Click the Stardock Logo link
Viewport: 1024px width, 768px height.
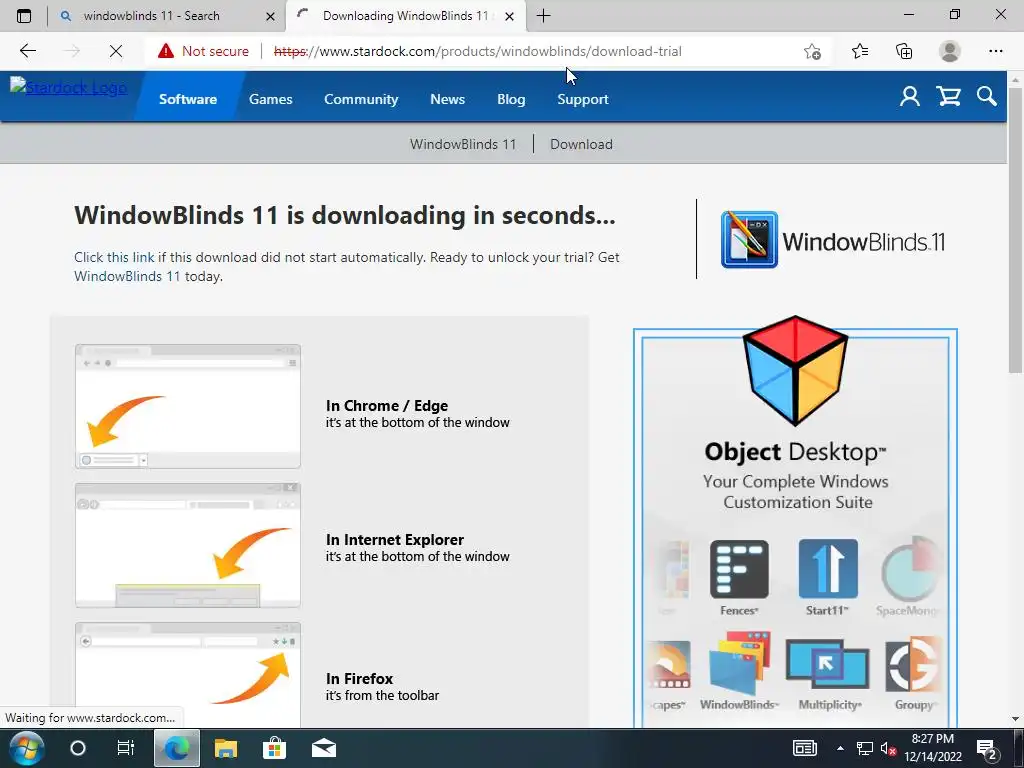coord(69,87)
